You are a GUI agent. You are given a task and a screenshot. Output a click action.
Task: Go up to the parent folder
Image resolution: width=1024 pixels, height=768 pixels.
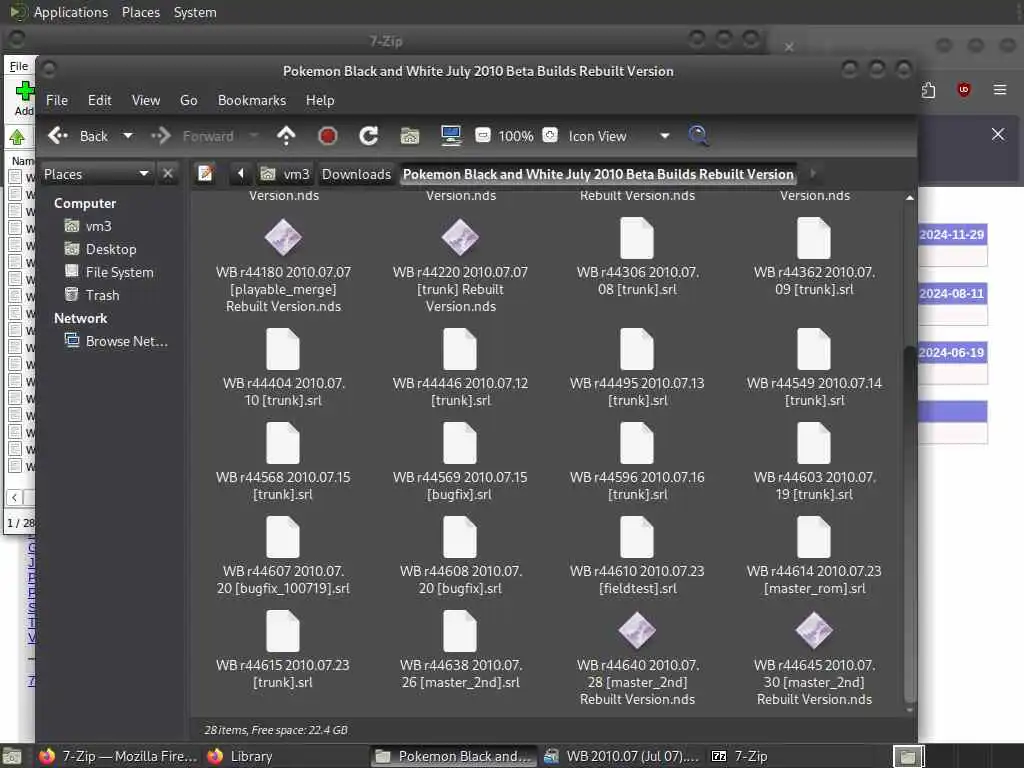(286, 136)
